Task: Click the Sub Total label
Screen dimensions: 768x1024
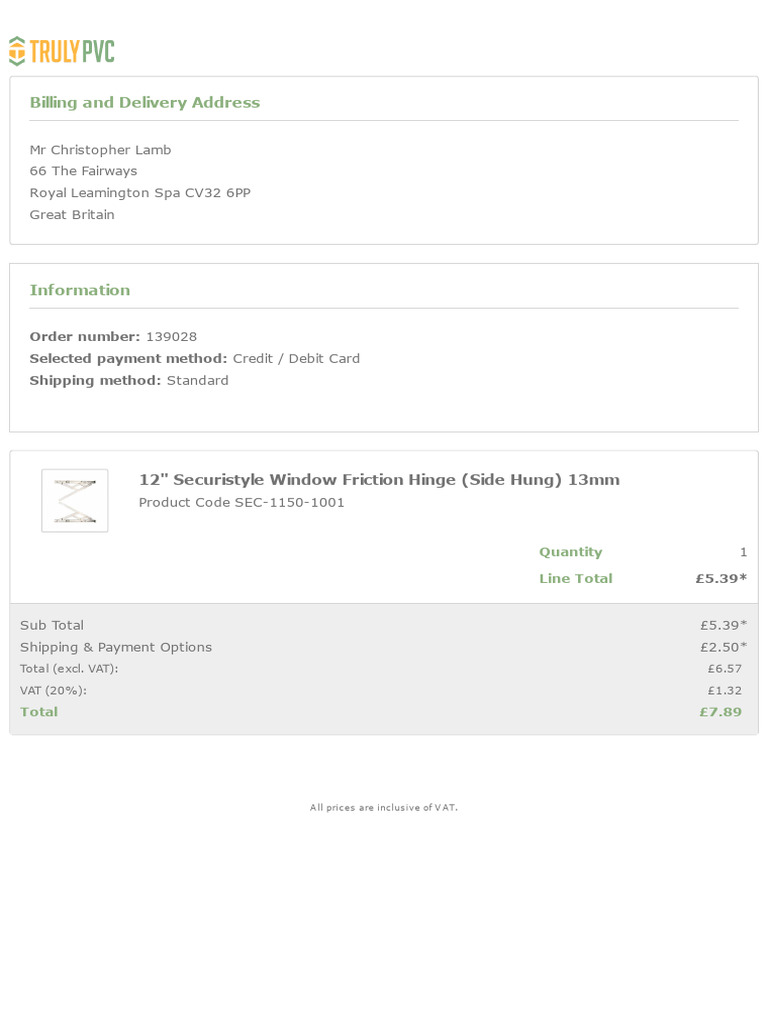Action: (x=52, y=626)
